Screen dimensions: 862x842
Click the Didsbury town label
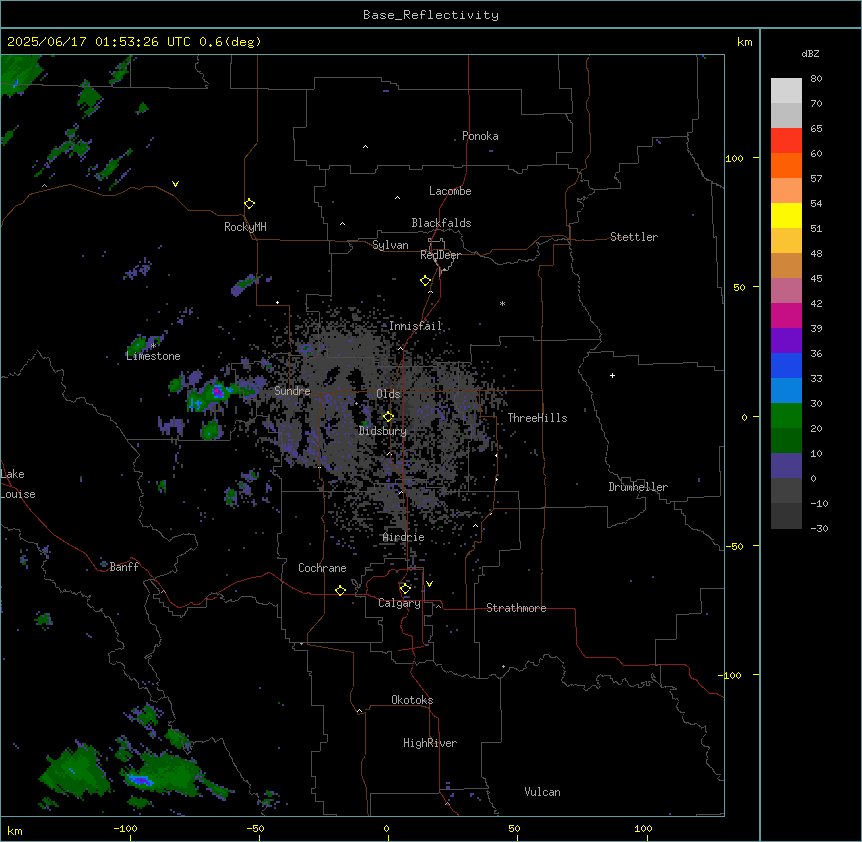(x=383, y=431)
